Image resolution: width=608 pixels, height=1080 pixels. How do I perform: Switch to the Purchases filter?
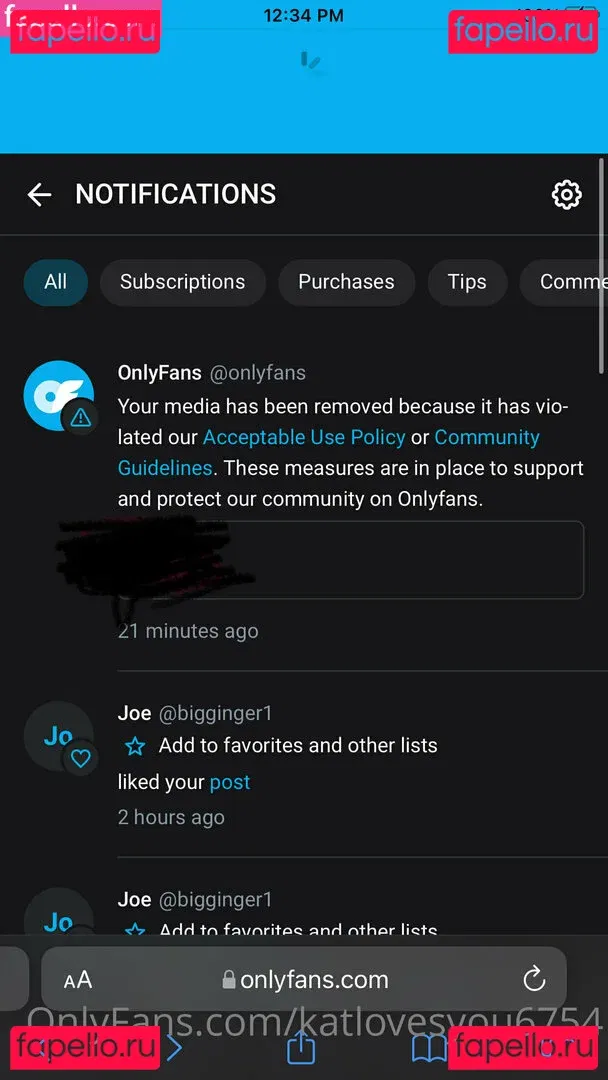coord(346,282)
